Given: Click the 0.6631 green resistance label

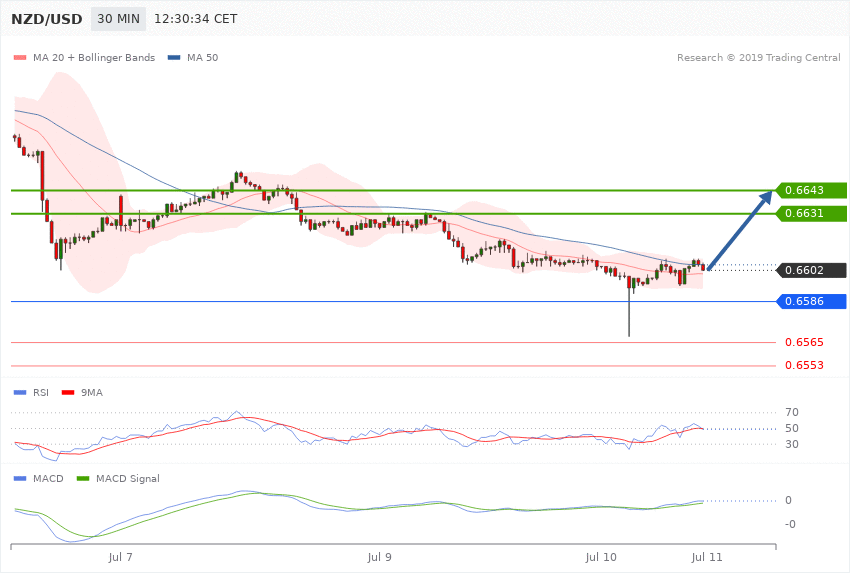Looking at the screenshot, I should [810, 213].
